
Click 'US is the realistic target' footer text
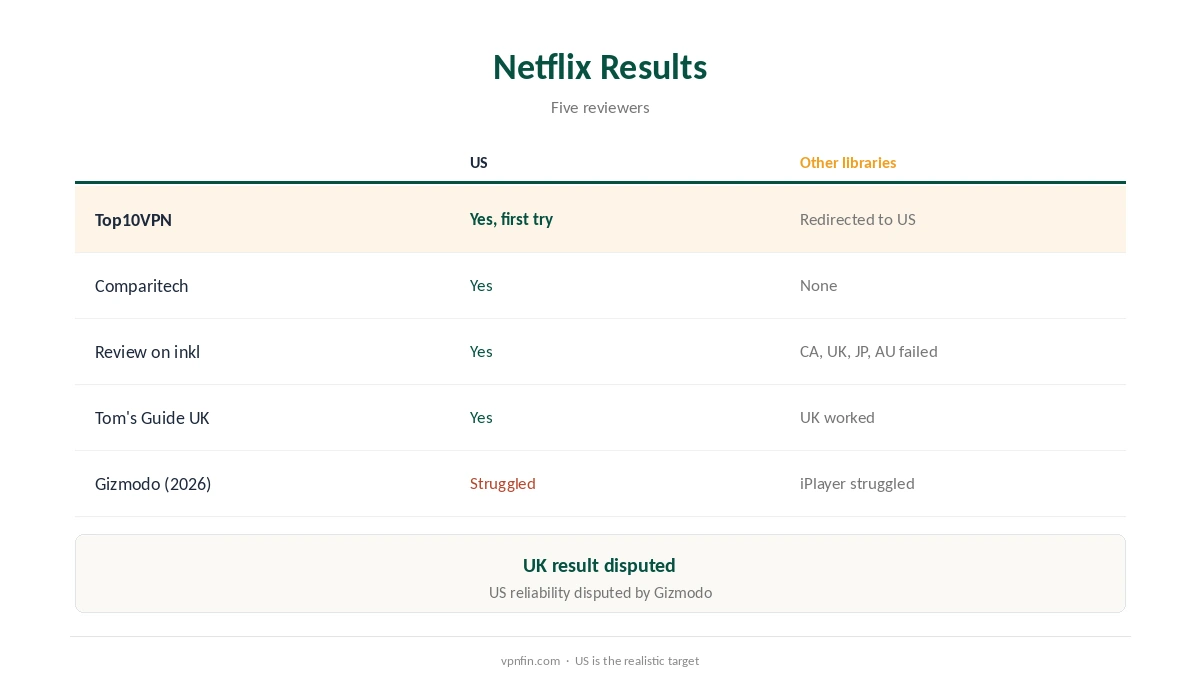pos(637,661)
